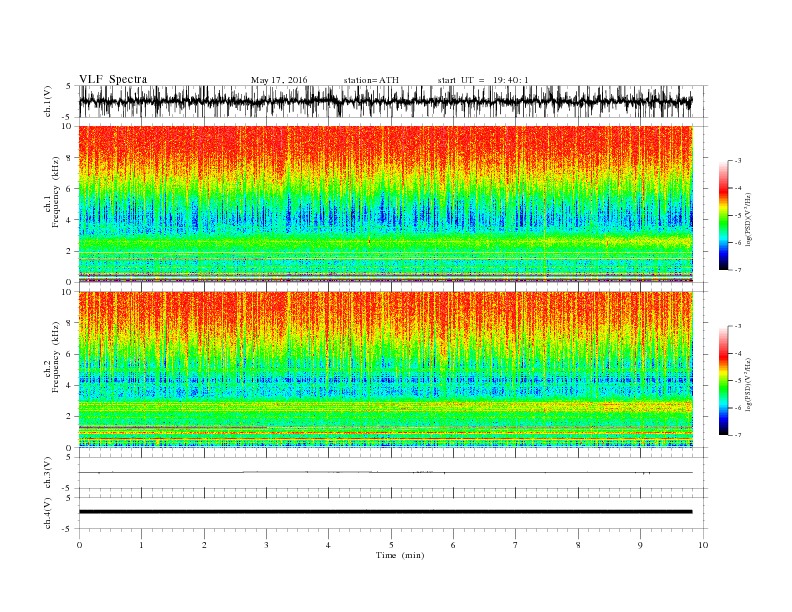This screenshot has width=792, height=612.
Task: Click the upper PSD colorbar next to ch.1
Action: point(723,215)
